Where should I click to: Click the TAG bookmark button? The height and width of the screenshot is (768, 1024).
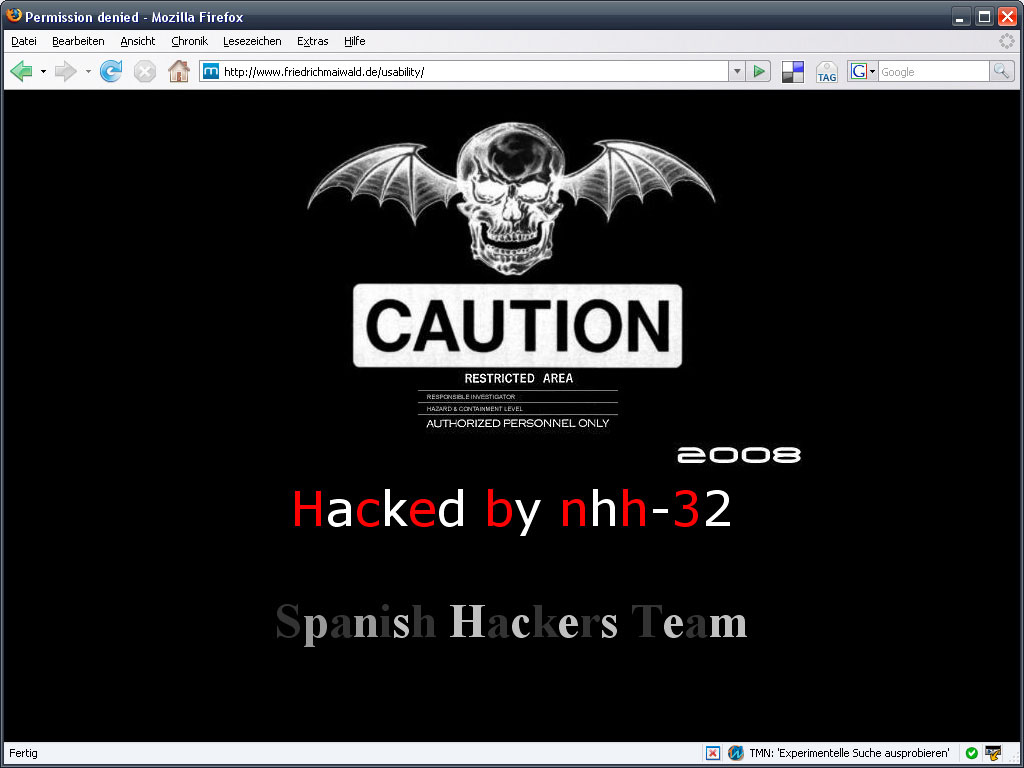(x=827, y=72)
